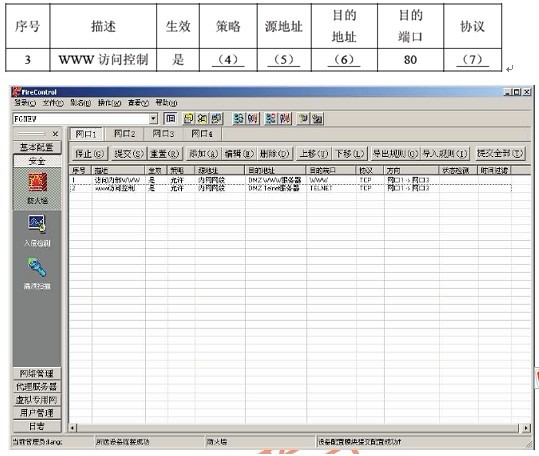539x456 pixels.
Task: Close the sidebar panel with X
Action: tap(55, 134)
